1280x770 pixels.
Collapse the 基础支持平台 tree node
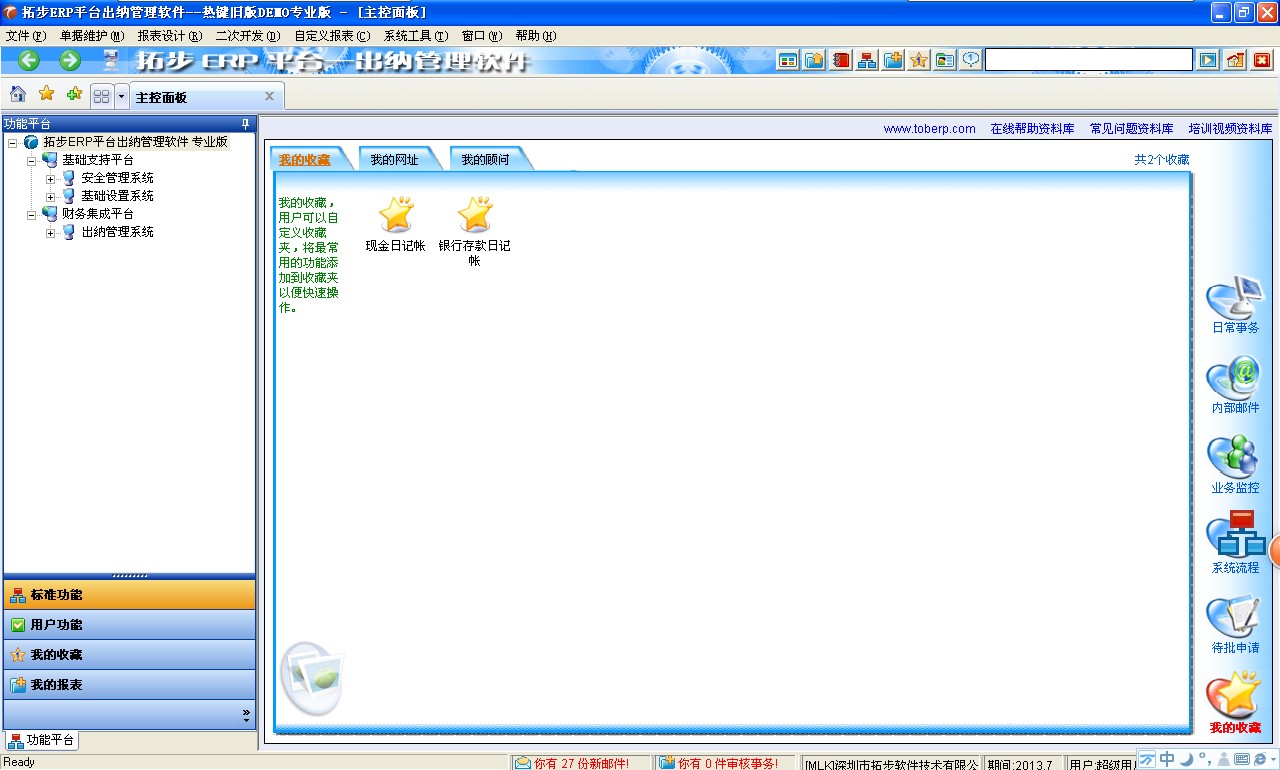pyautogui.click(x=32, y=160)
